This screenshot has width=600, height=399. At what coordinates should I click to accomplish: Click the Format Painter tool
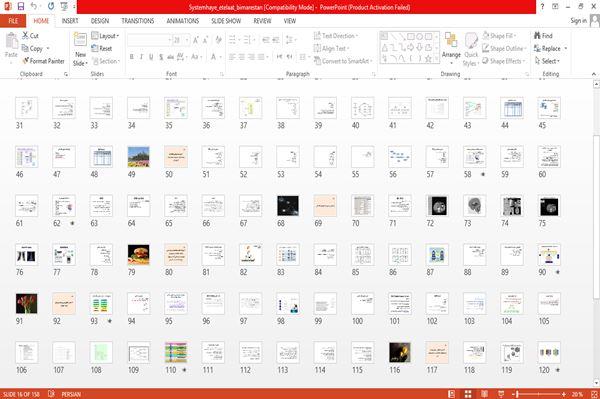[43, 61]
